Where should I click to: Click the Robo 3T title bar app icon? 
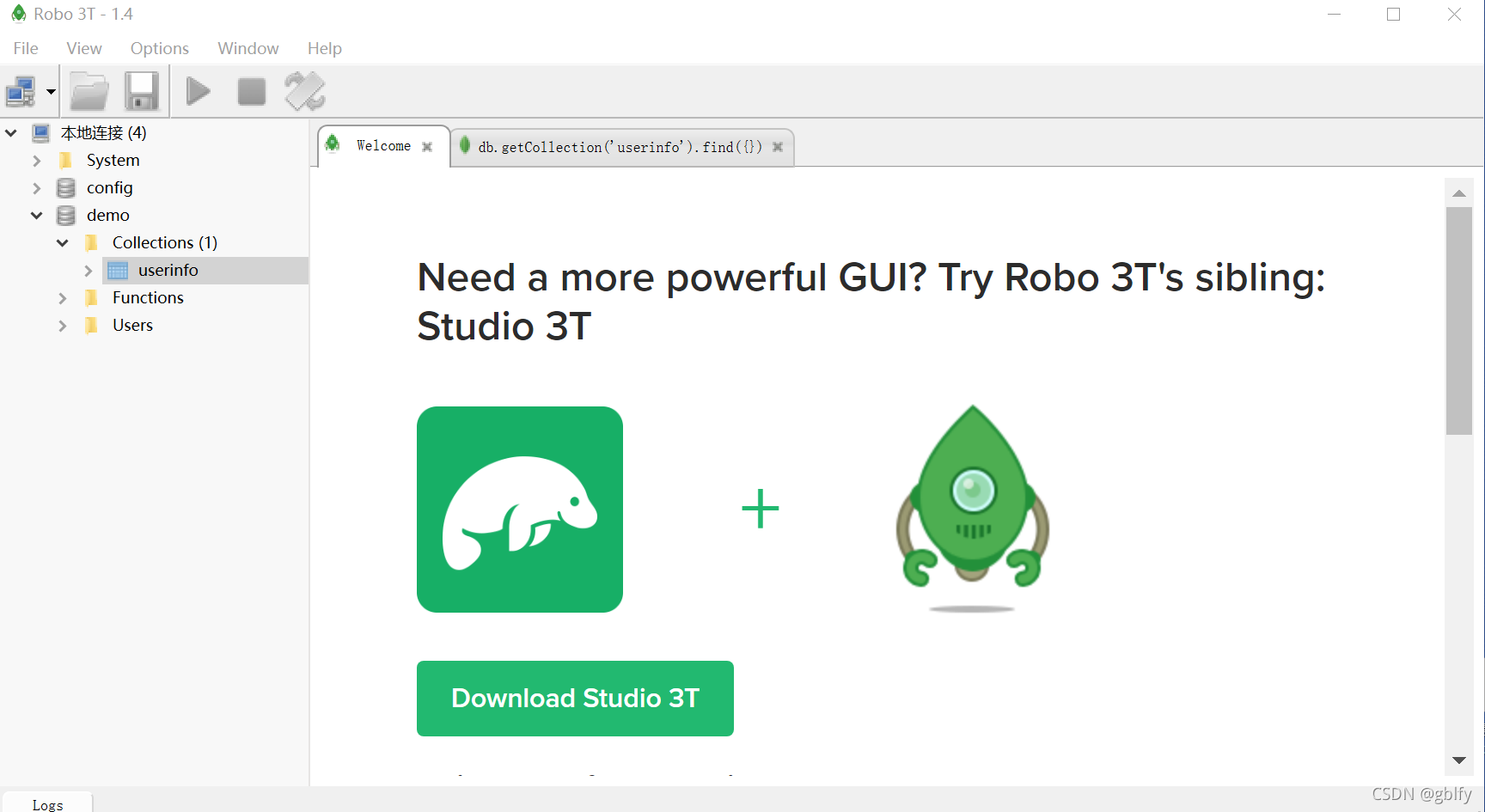18,14
